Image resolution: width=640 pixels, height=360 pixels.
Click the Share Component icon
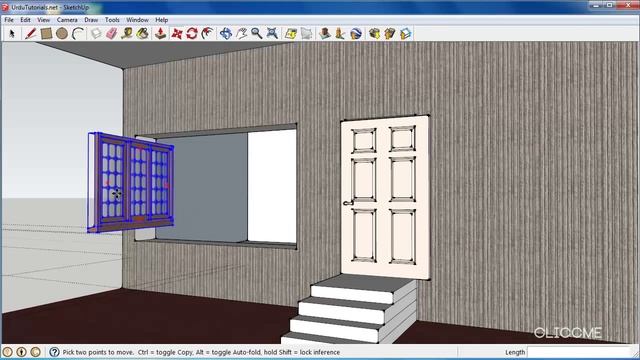pos(405,33)
